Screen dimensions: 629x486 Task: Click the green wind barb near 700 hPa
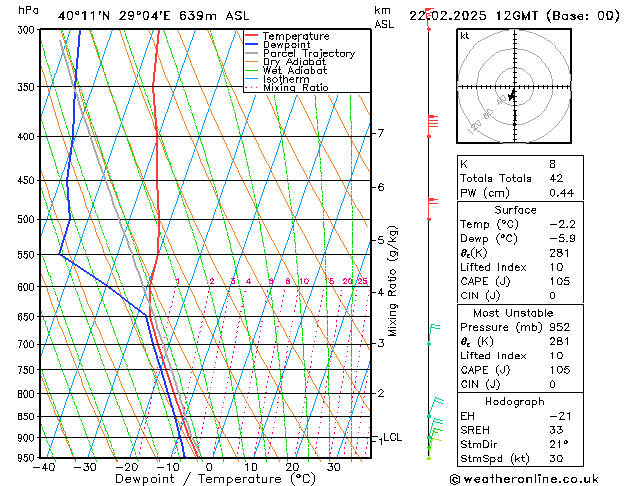(433, 334)
